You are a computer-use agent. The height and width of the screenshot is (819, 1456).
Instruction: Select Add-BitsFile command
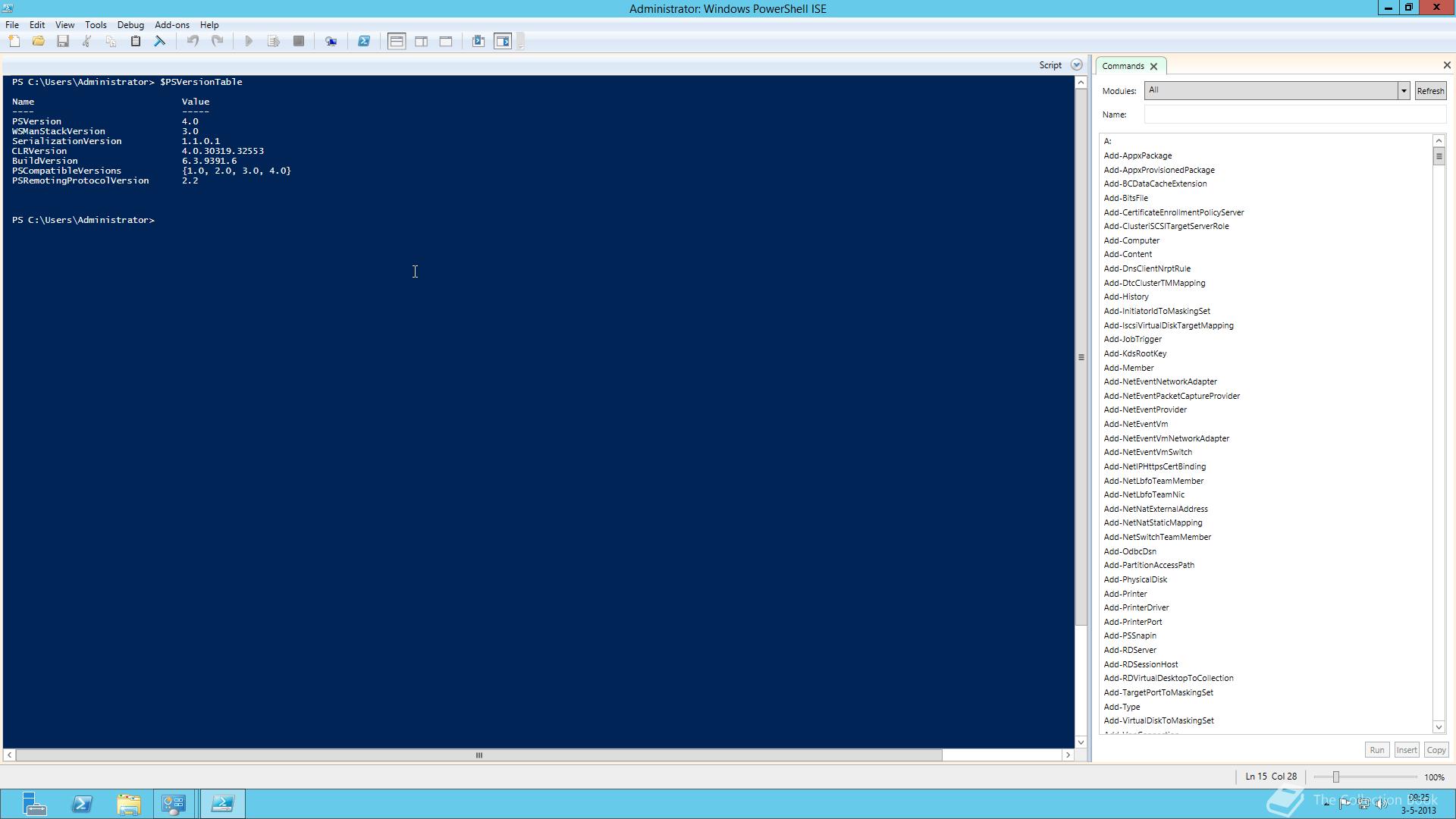click(1125, 199)
